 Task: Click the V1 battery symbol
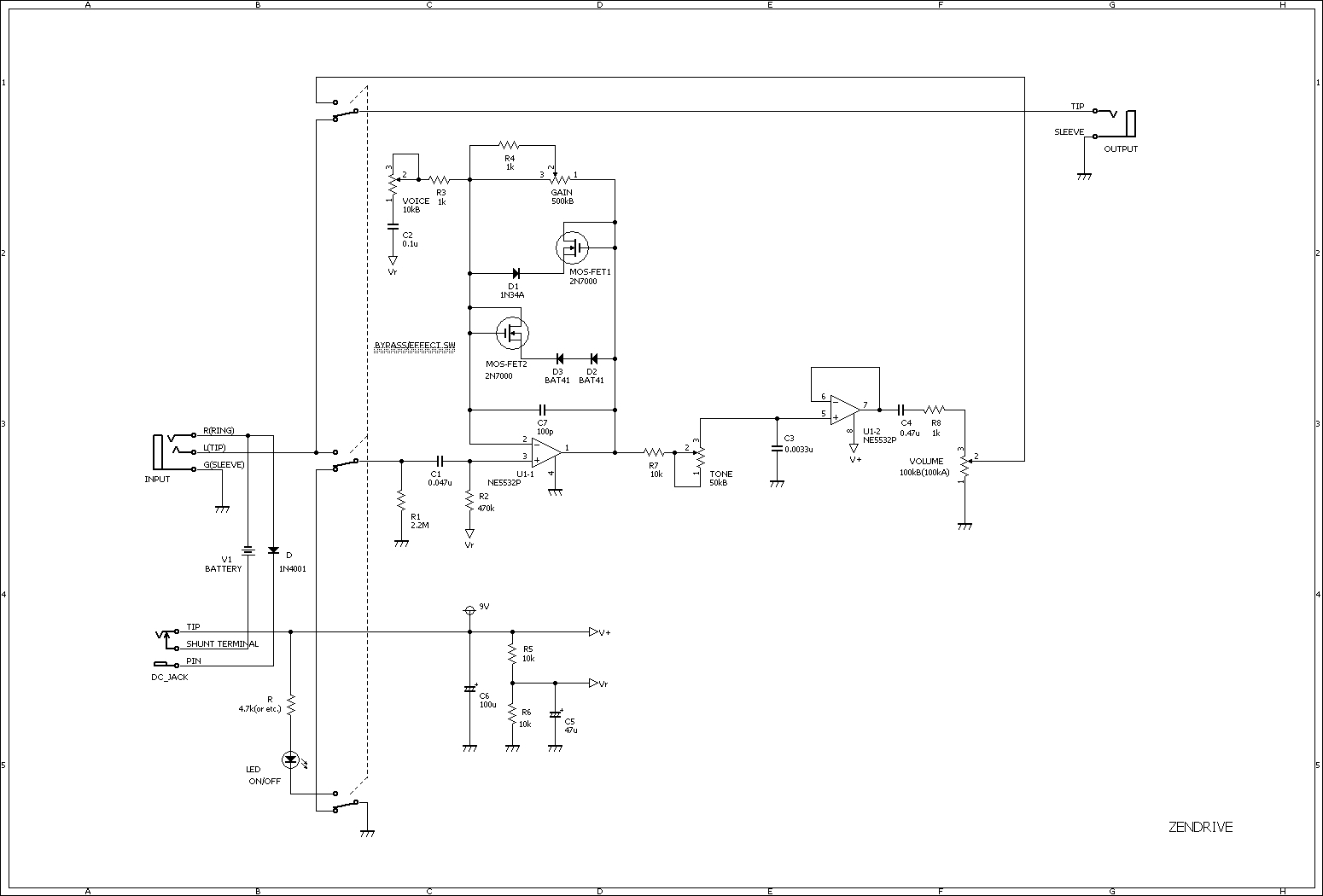point(248,550)
